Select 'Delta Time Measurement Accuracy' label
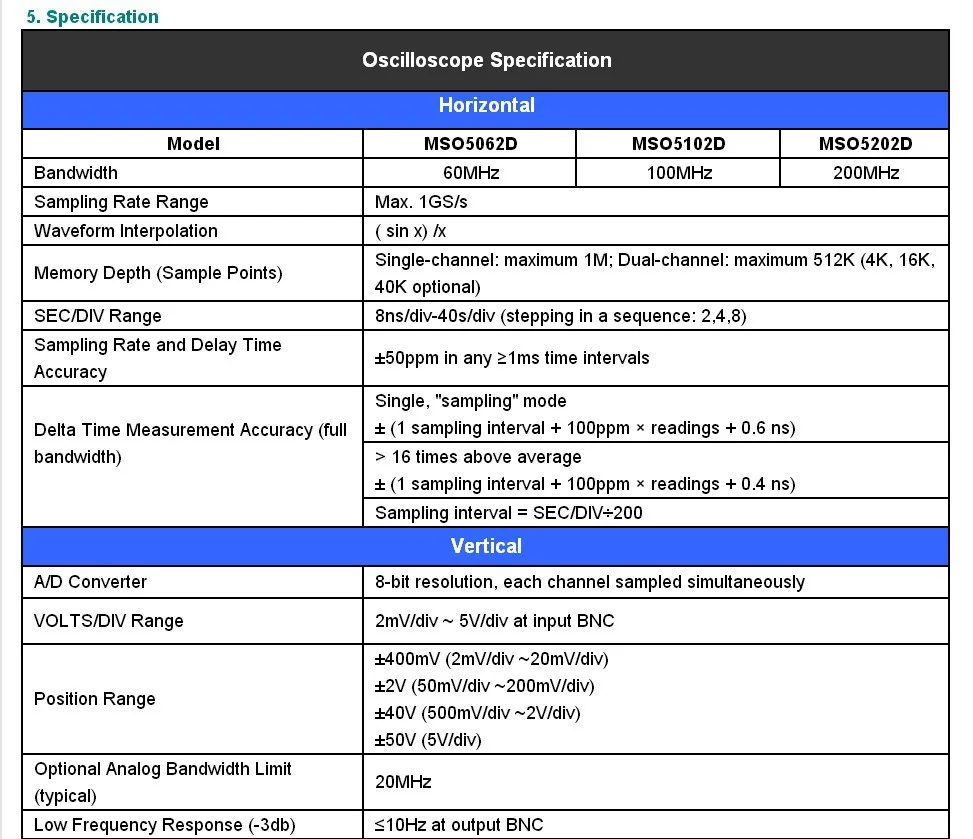Viewport: 973px width, 839px height. point(190,443)
